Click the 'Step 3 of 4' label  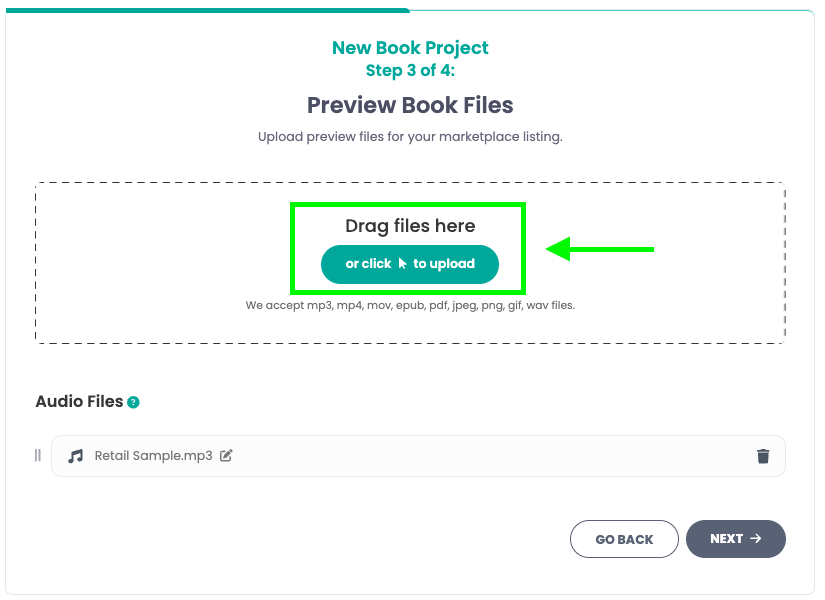[410, 70]
